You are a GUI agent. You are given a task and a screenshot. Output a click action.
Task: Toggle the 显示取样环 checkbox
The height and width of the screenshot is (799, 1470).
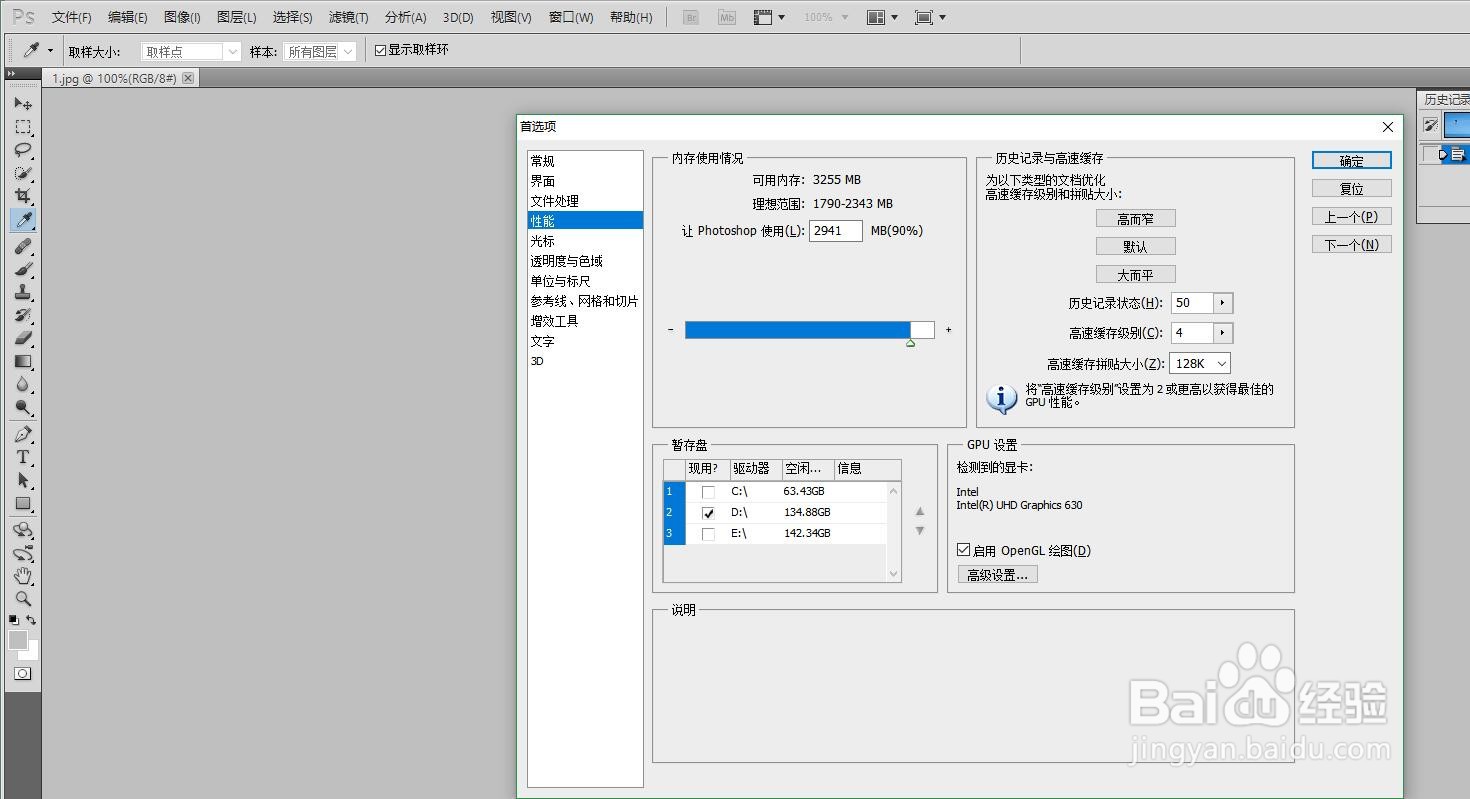tap(380, 50)
